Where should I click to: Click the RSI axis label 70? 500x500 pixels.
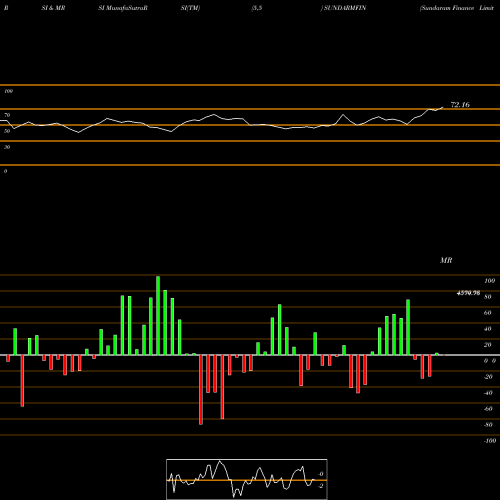click(x=7, y=115)
